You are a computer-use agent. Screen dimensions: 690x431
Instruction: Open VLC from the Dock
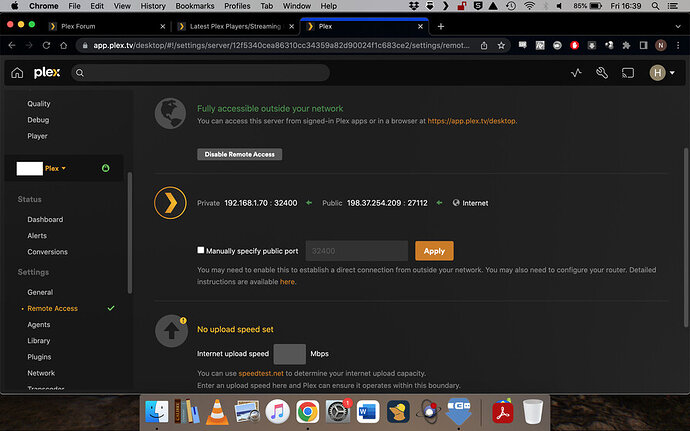point(217,412)
